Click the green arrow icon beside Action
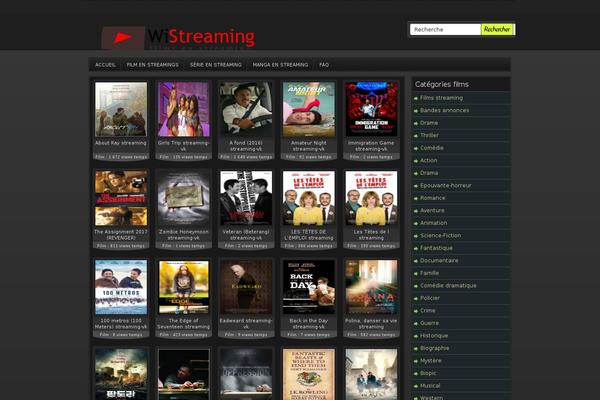Screen dimensions: 600x400 [x=416, y=161]
